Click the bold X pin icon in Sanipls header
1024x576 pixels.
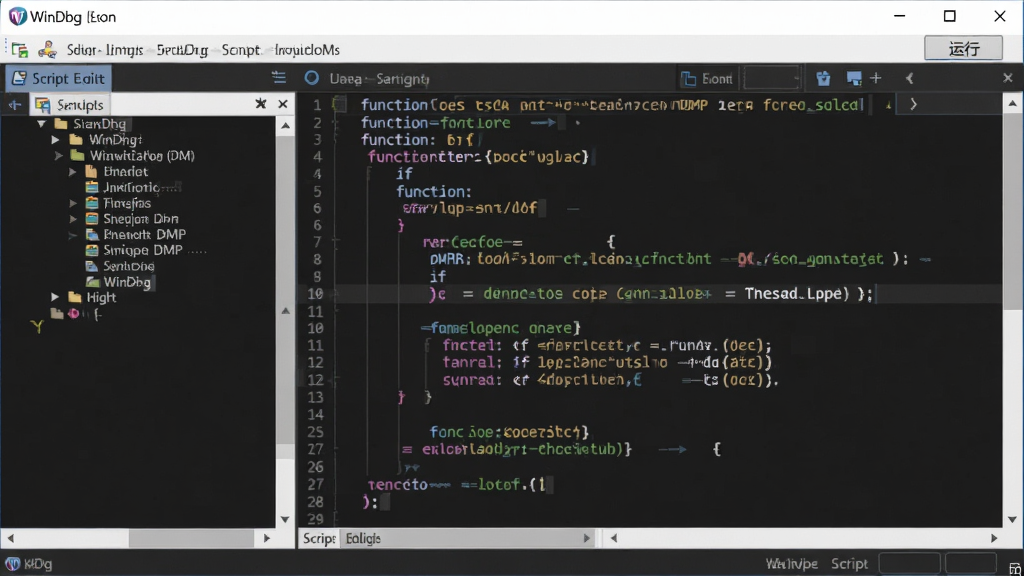(x=261, y=103)
